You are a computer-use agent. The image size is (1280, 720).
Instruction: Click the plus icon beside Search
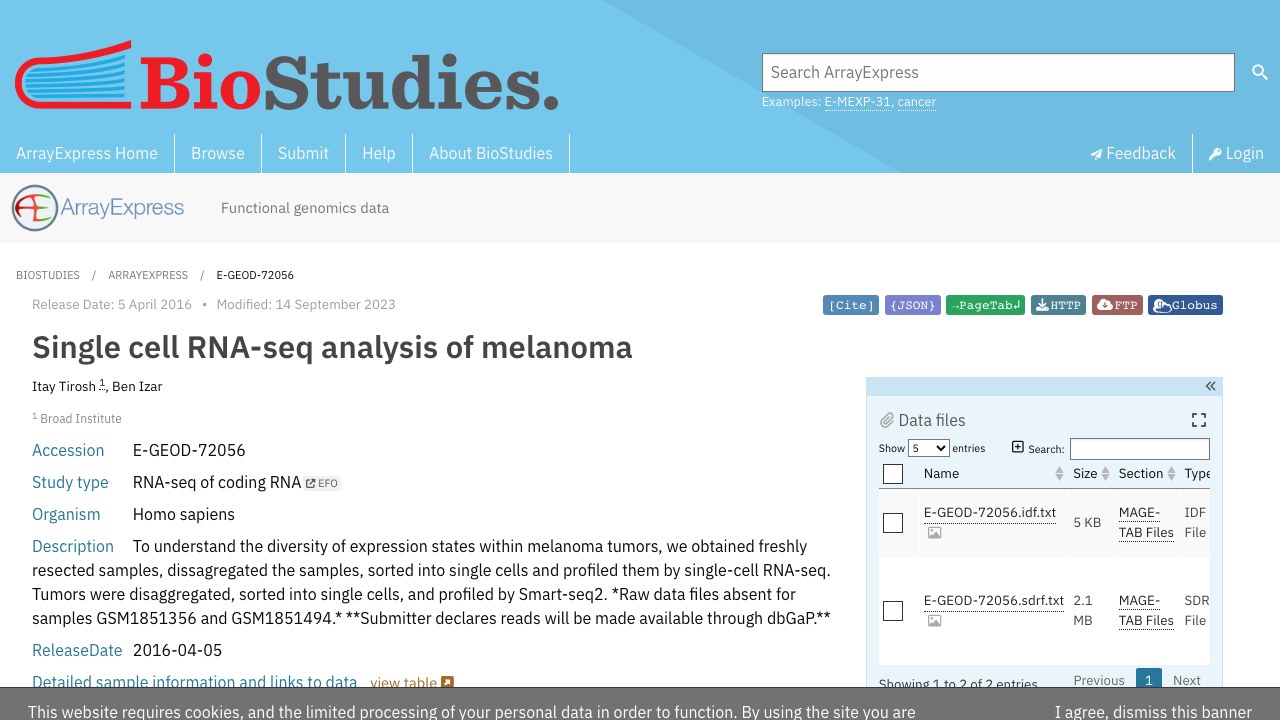click(1018, 447)
